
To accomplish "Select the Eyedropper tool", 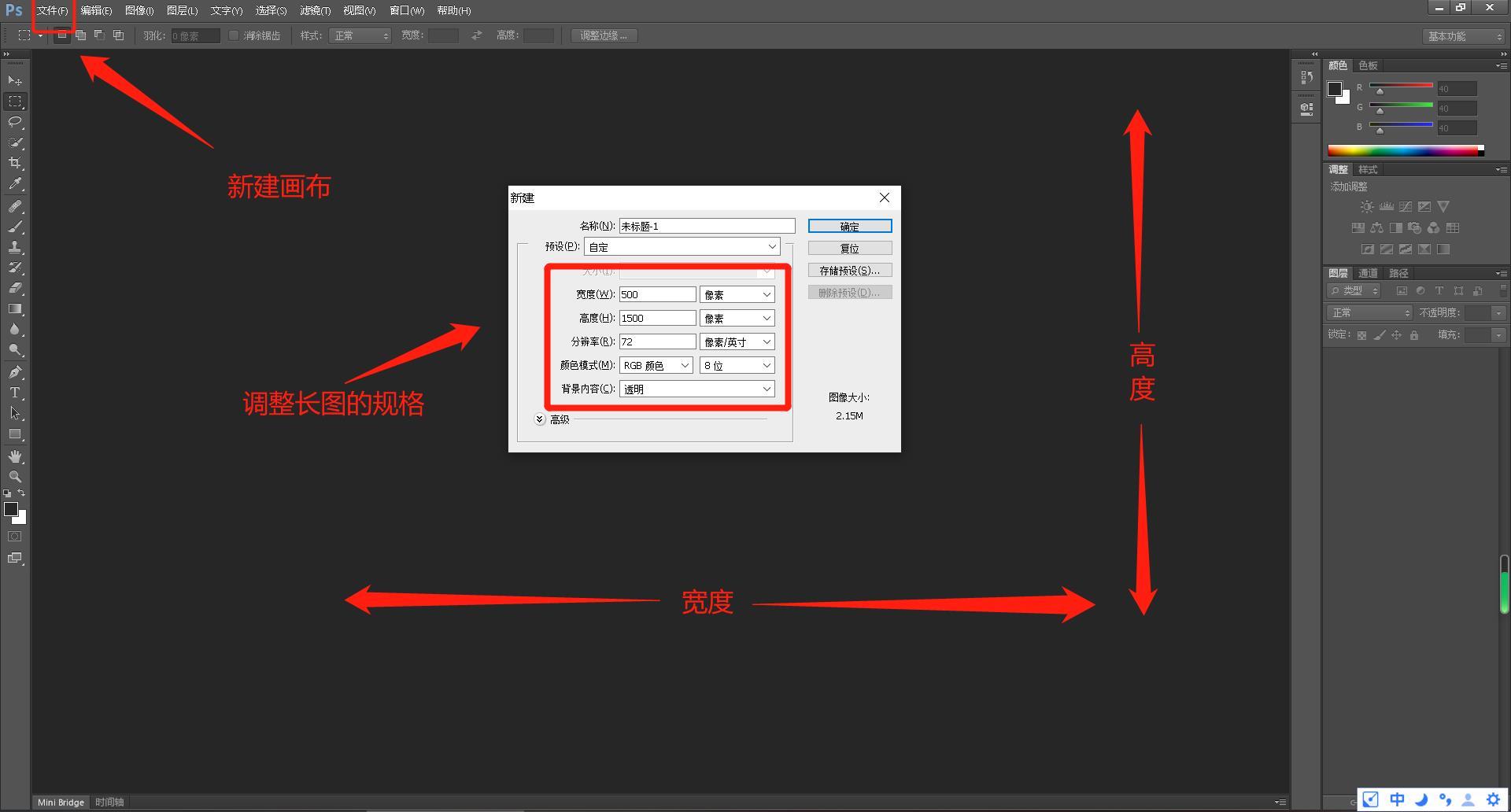I will point(15,184).
